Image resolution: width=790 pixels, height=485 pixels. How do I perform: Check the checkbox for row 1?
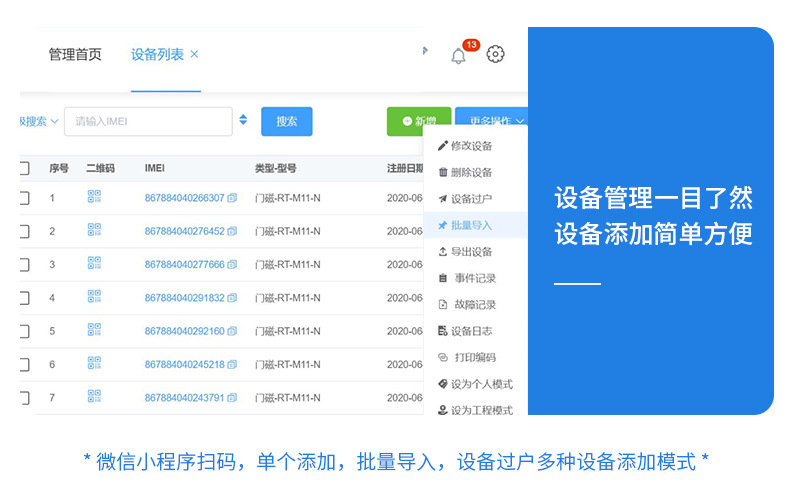click(24, 198)
